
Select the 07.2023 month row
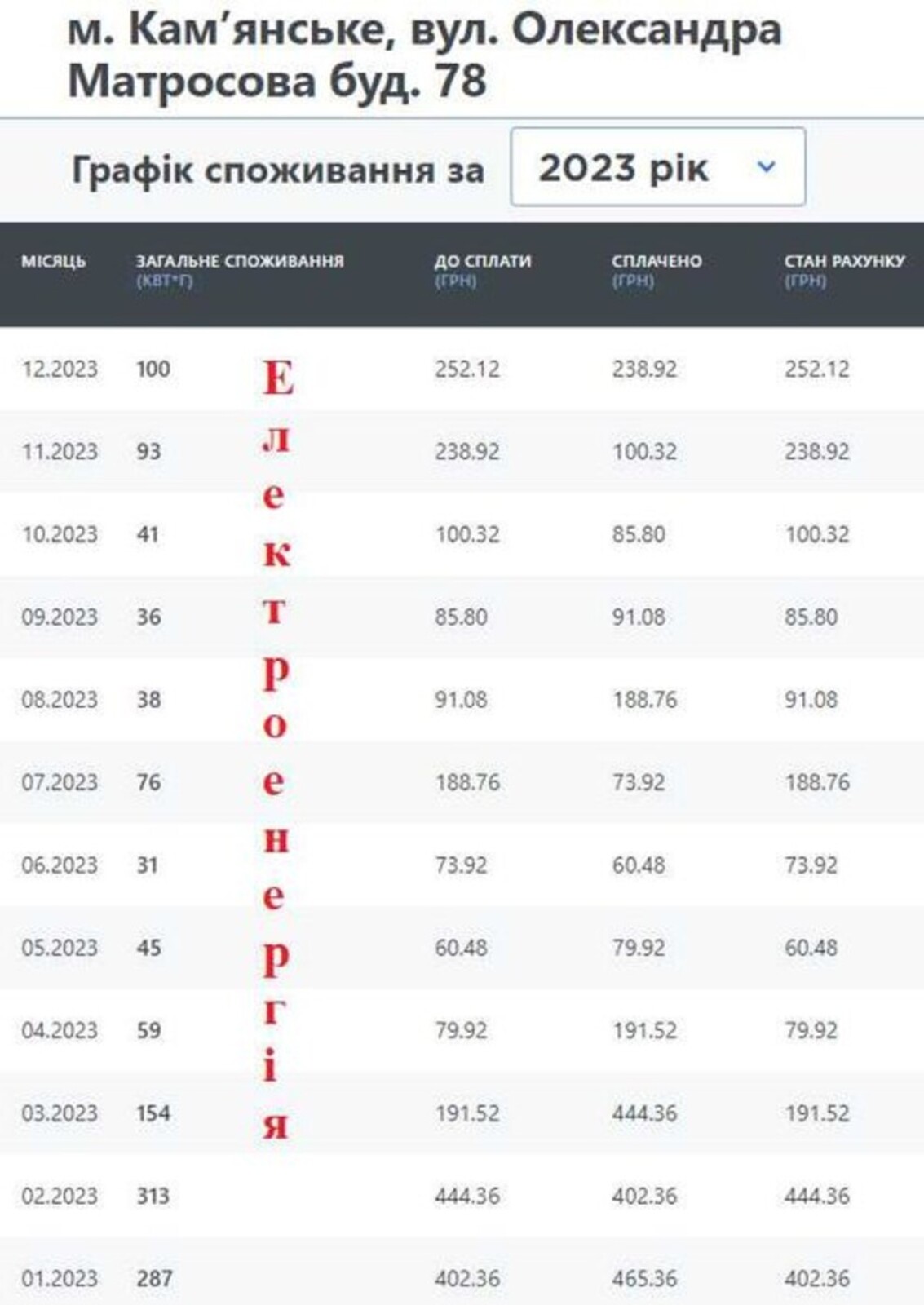pyautogui.click(x=60, y=782)
